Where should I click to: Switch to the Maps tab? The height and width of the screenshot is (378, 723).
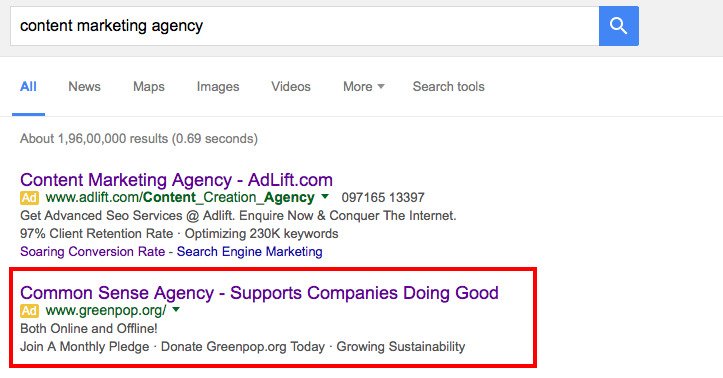tap(148, 87)
